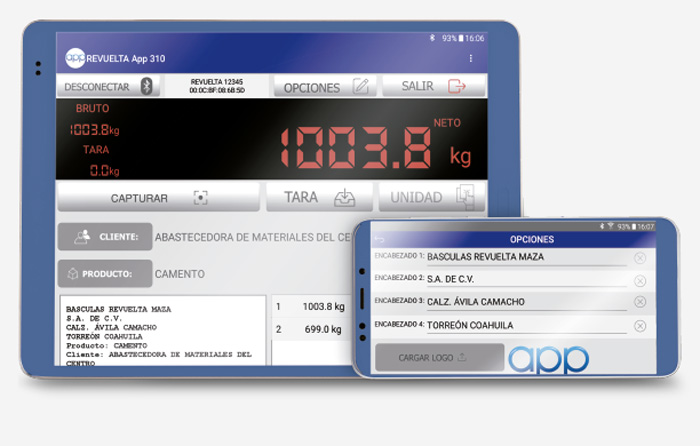Clear ENCABEZADO 4 with its X icon
The width and height of the screenshot is (700, 446).
tap(640, 326)
